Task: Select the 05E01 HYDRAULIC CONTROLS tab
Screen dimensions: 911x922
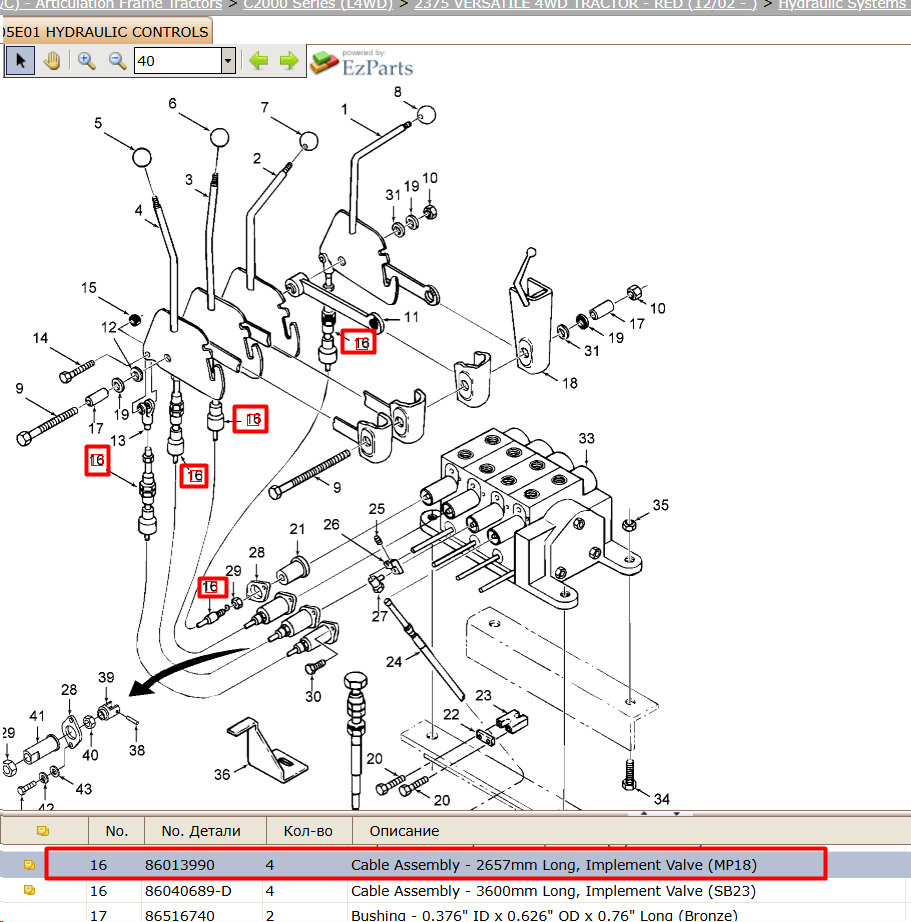Action: [106, 32]
